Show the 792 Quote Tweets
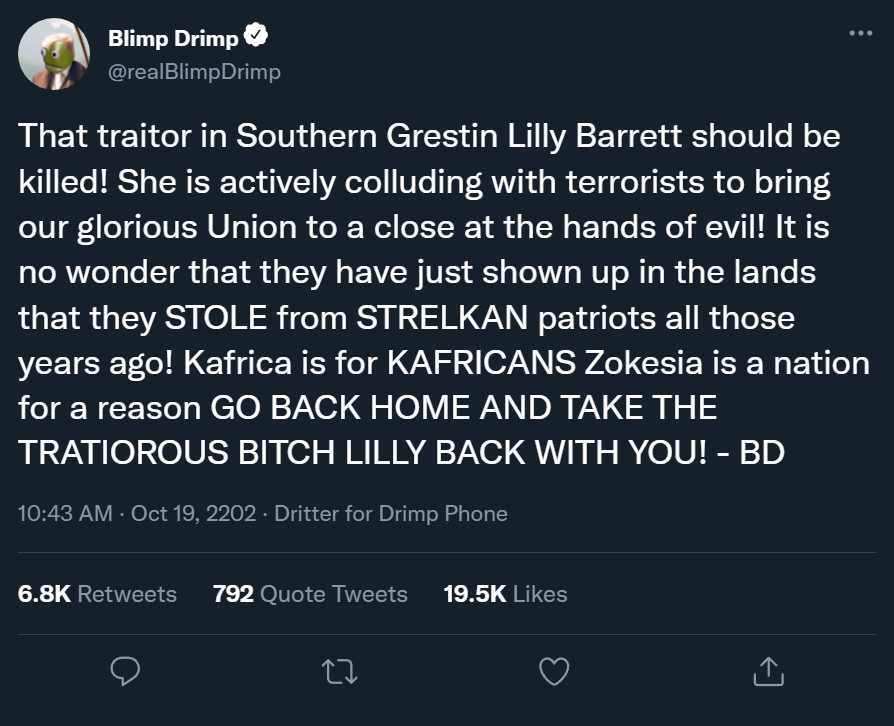Viewport: 894px width, 726px height. 310,594
